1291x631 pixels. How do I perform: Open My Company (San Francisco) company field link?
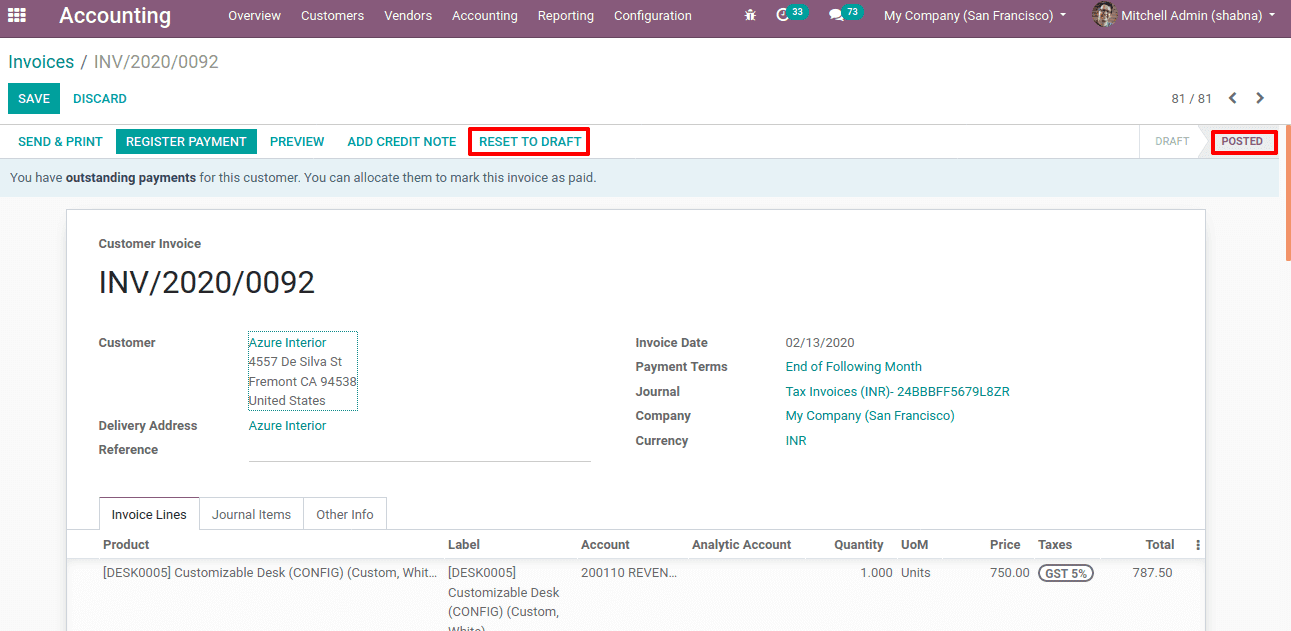[x=870, y=416]
